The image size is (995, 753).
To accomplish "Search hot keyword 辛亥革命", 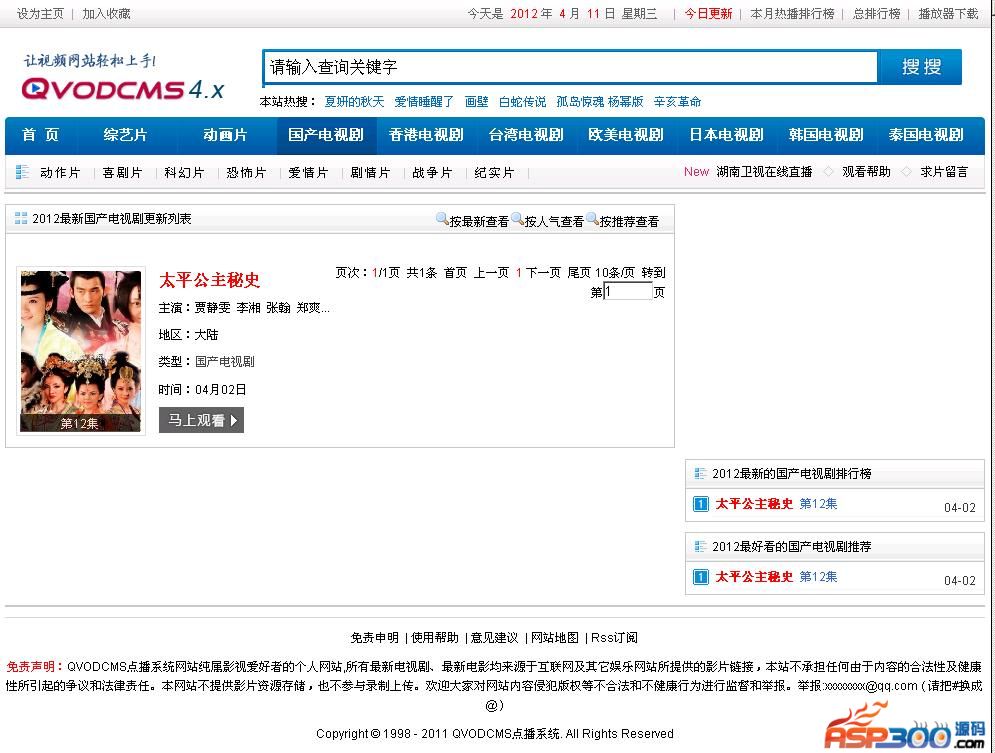I will click(677, 101).
